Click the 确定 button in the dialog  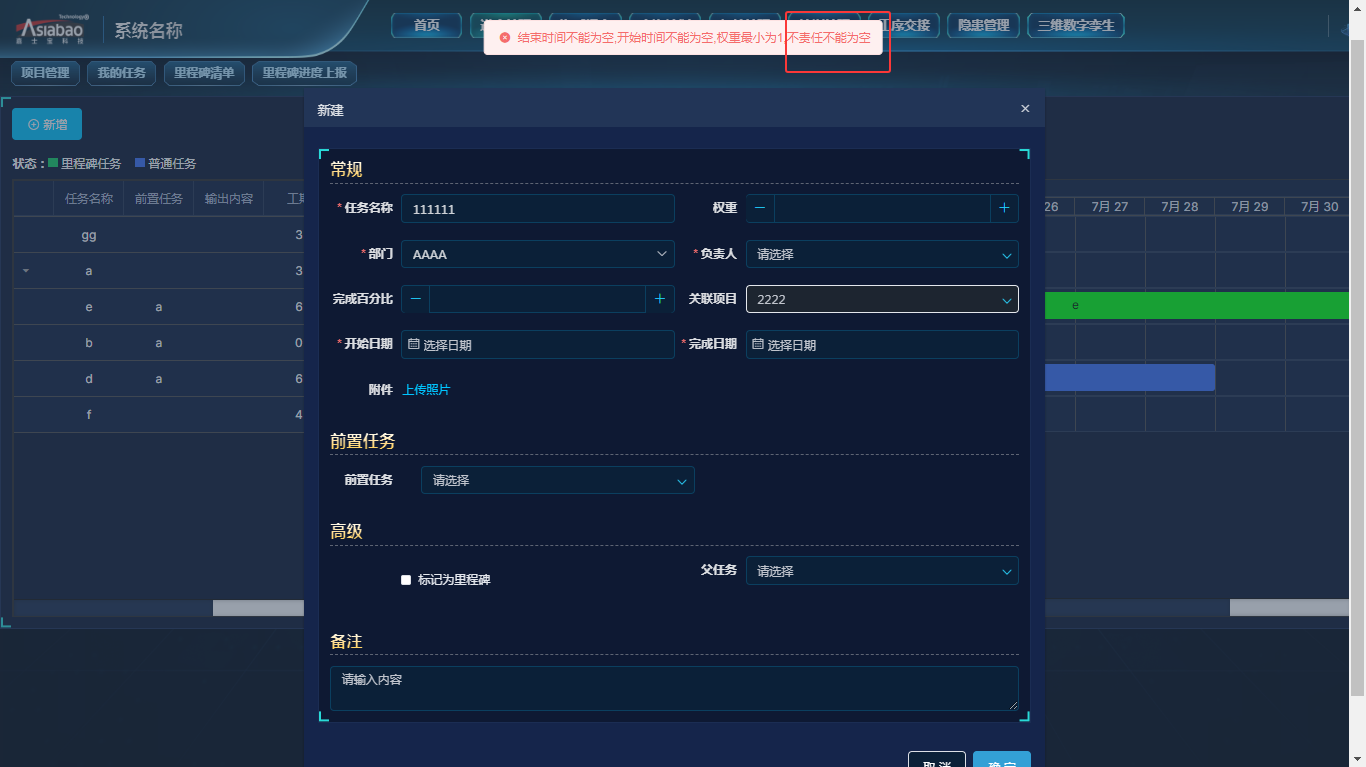coord(1002,760)
